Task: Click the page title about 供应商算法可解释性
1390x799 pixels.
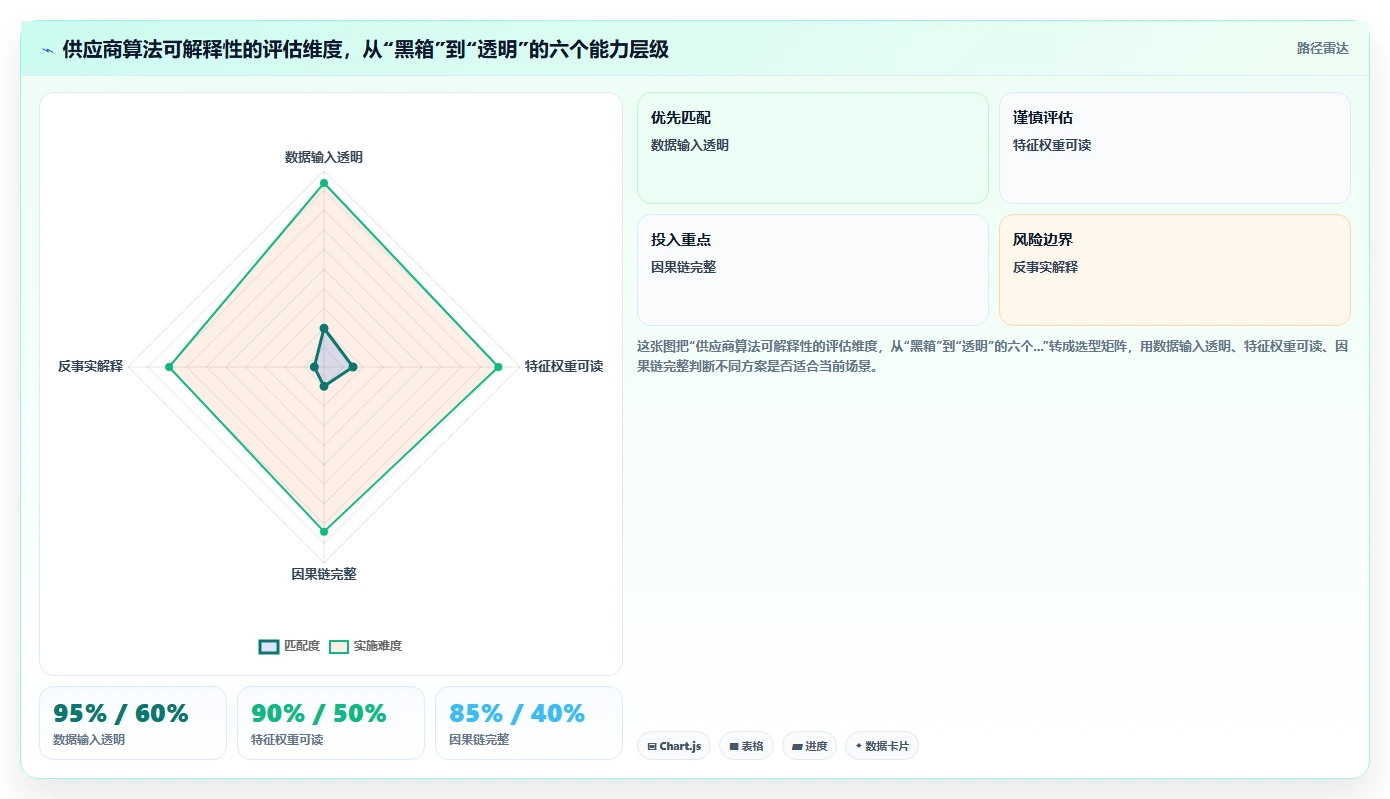Action: coord(365,50)
